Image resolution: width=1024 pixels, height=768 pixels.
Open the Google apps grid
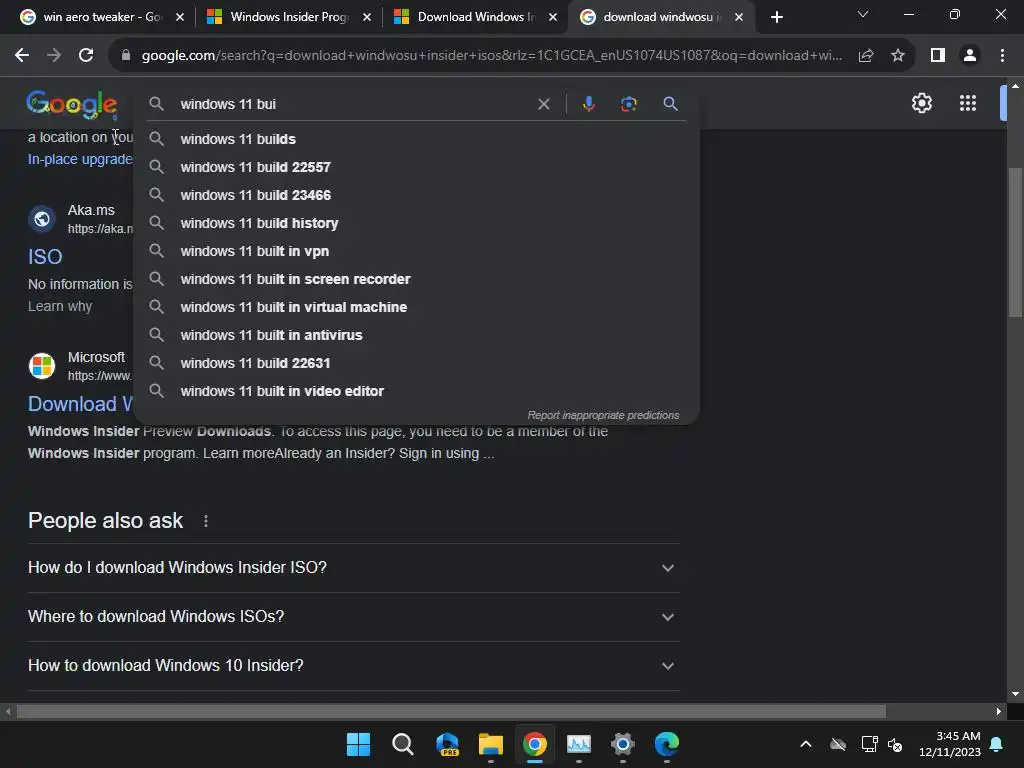[968, 103]
